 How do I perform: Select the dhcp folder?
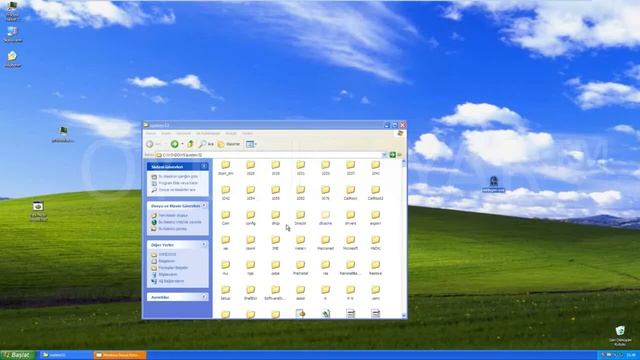276,218
